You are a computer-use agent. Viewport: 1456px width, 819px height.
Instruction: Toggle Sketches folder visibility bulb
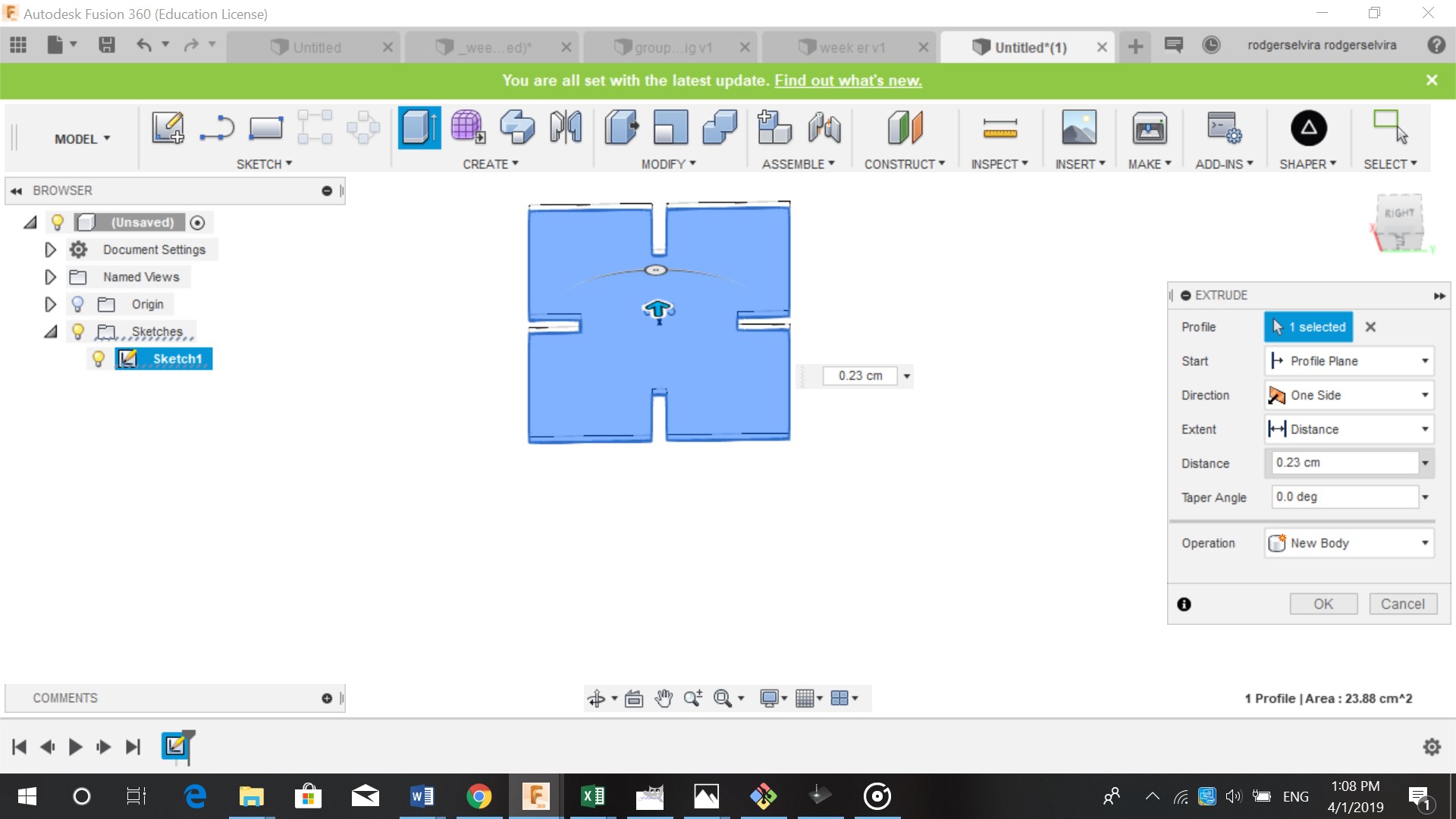pyautogui.click(x=77, y=331)
